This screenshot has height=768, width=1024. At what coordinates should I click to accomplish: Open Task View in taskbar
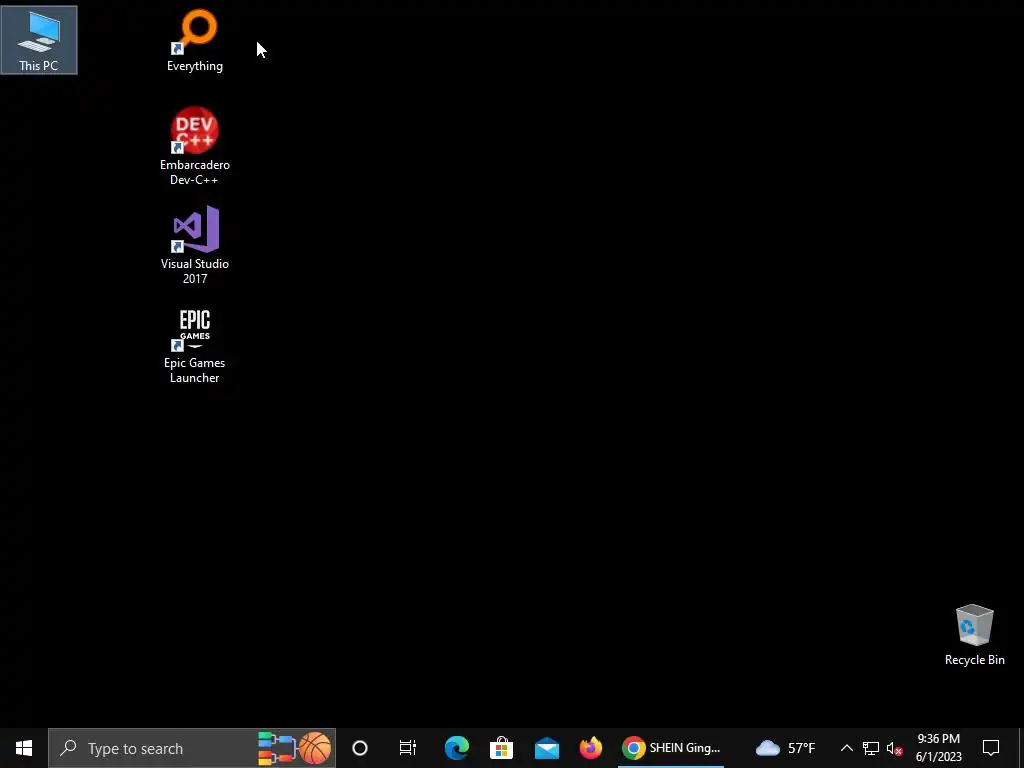(408, 748)
